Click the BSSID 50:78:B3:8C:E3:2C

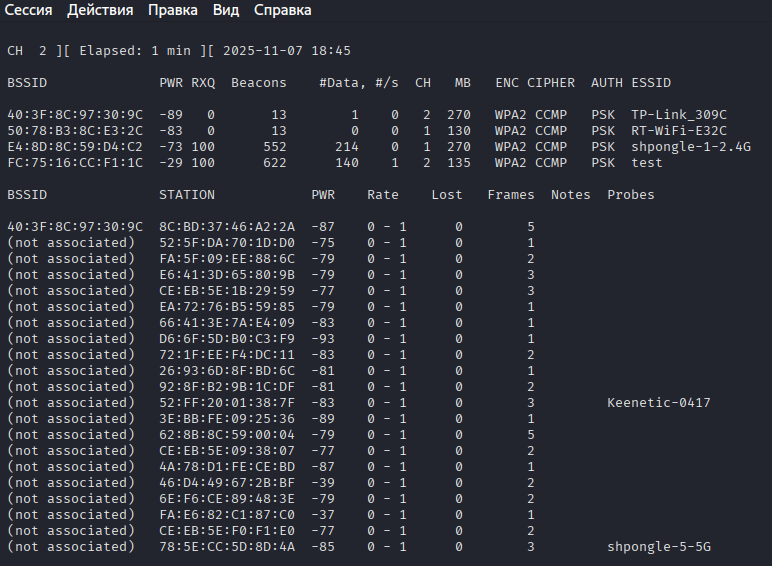tap(75, 130)
